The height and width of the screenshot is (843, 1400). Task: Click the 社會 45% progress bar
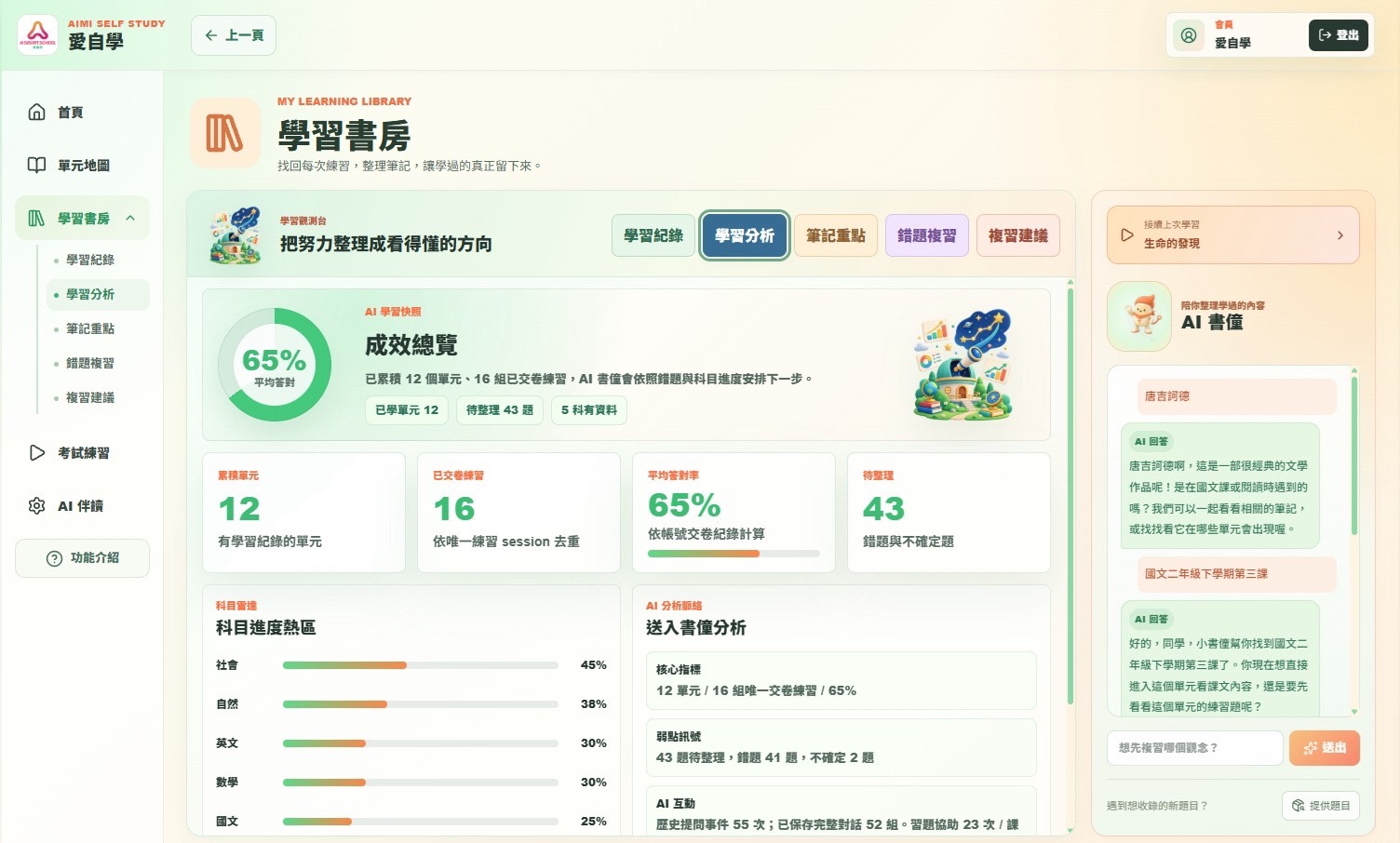[421, 665]
